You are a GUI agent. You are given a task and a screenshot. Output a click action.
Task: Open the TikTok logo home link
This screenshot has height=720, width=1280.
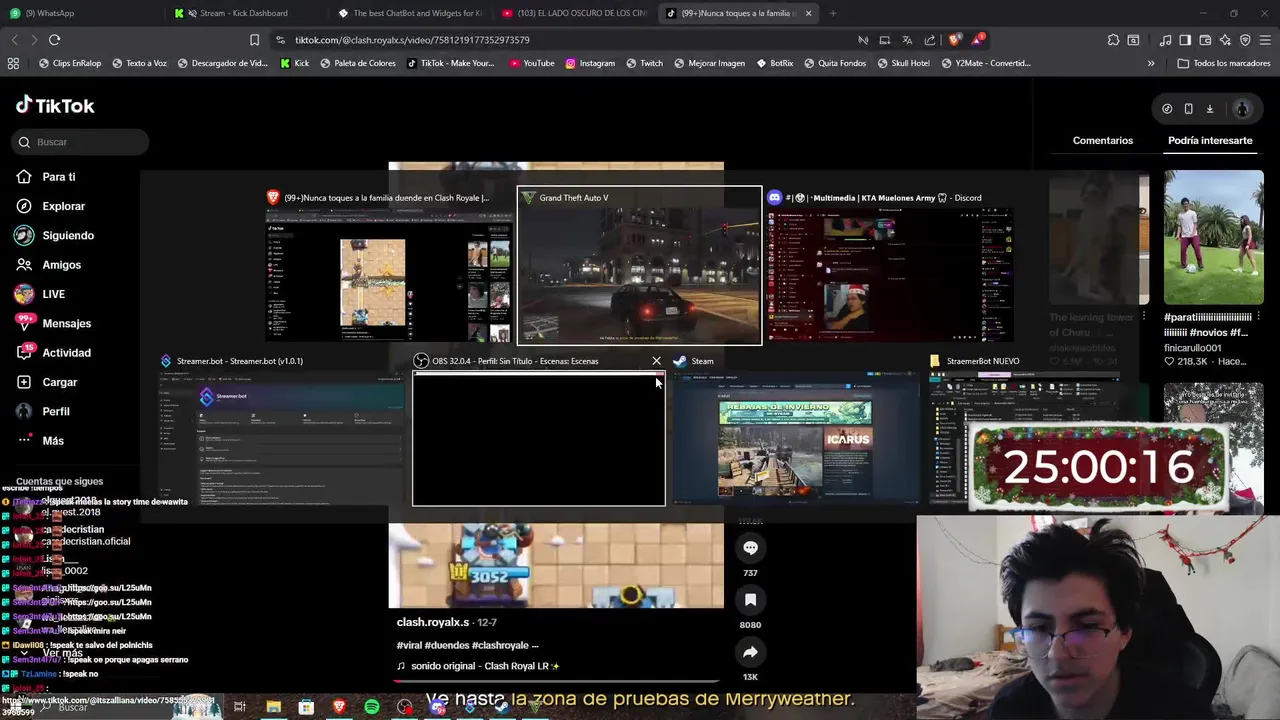pyautogui.click(x=55, y=105)
